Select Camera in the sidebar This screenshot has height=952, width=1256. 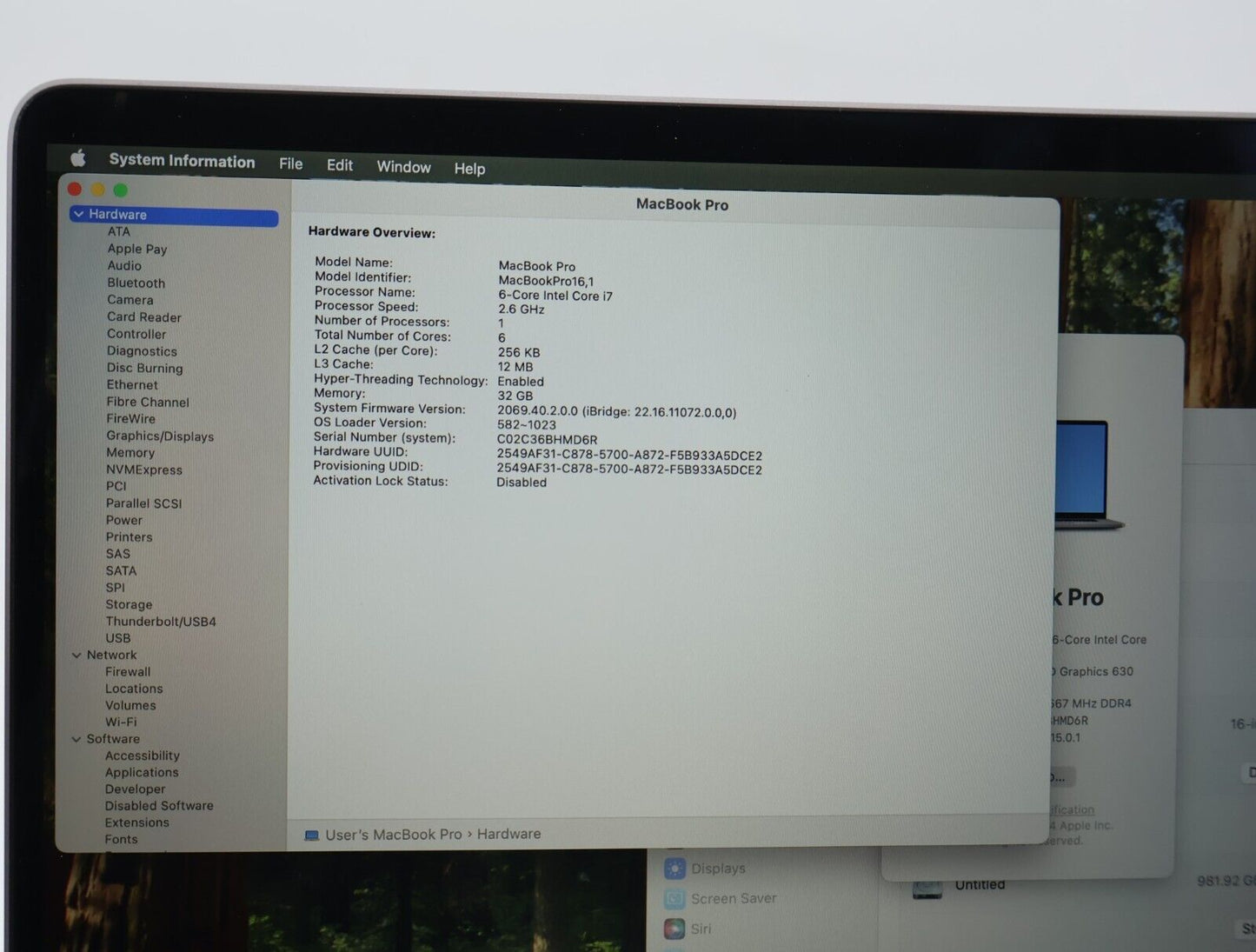130,300
